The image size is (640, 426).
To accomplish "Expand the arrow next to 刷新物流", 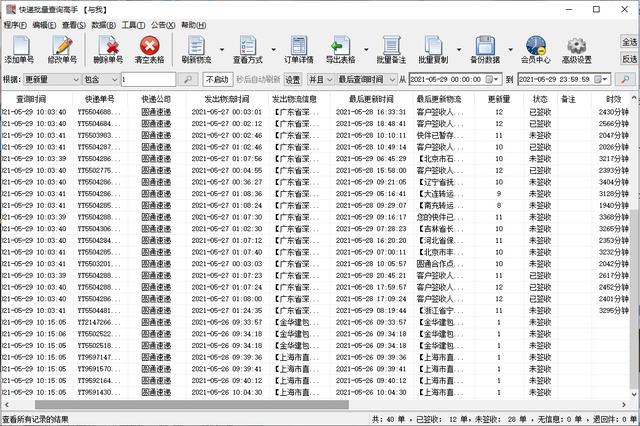I will point(222,49).
